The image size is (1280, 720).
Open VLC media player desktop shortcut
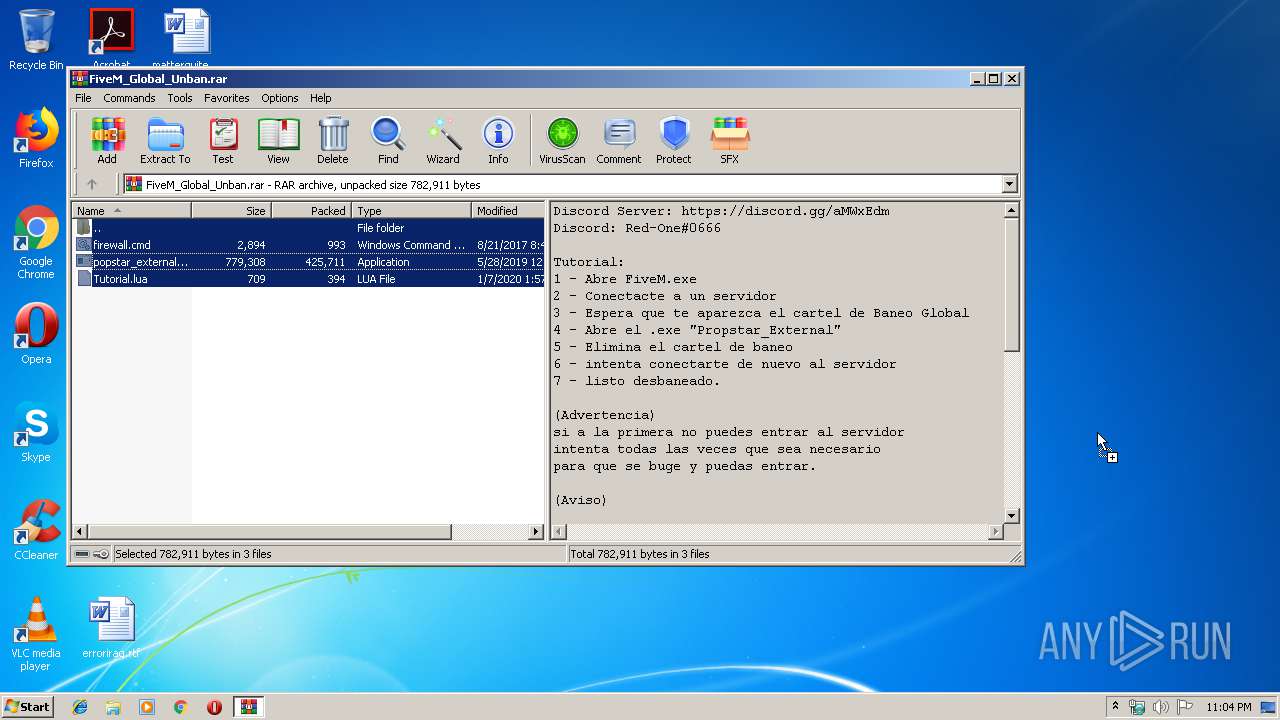click(x=36, y=634)
